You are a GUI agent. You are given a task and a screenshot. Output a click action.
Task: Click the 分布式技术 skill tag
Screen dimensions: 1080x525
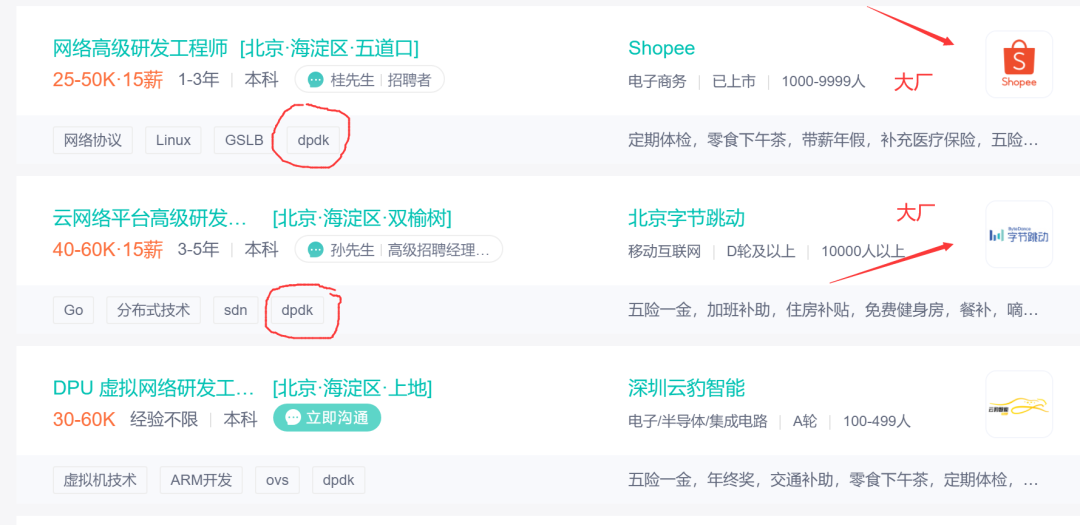point(153,310)
